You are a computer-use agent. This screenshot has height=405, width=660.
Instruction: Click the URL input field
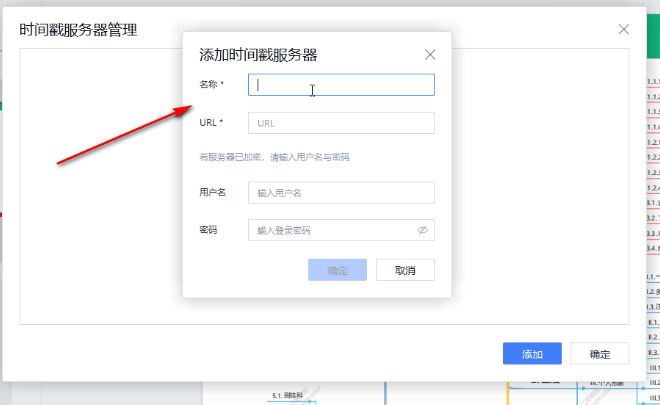point(341,123)
